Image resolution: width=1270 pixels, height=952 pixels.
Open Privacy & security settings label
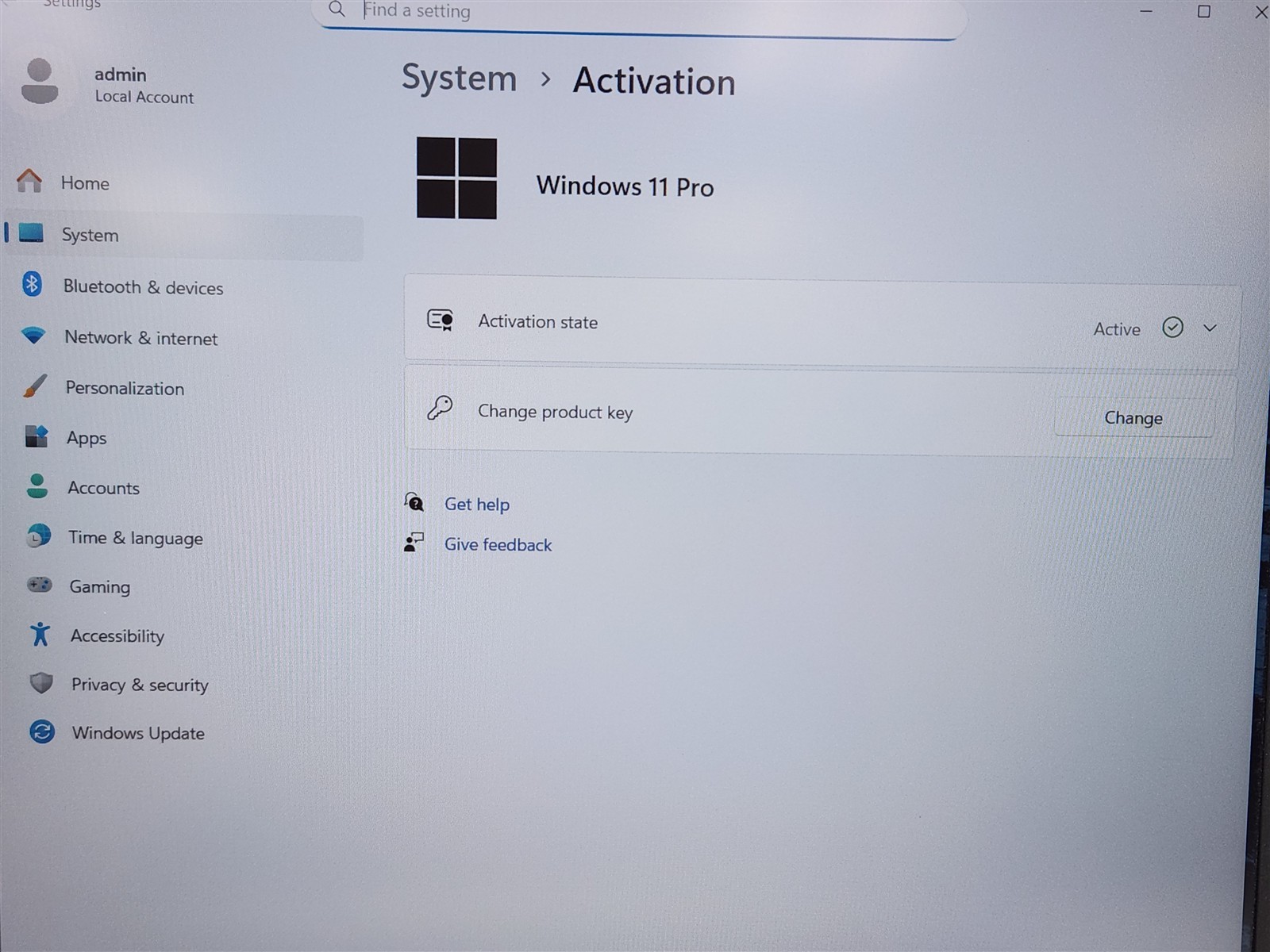point(140,685)
